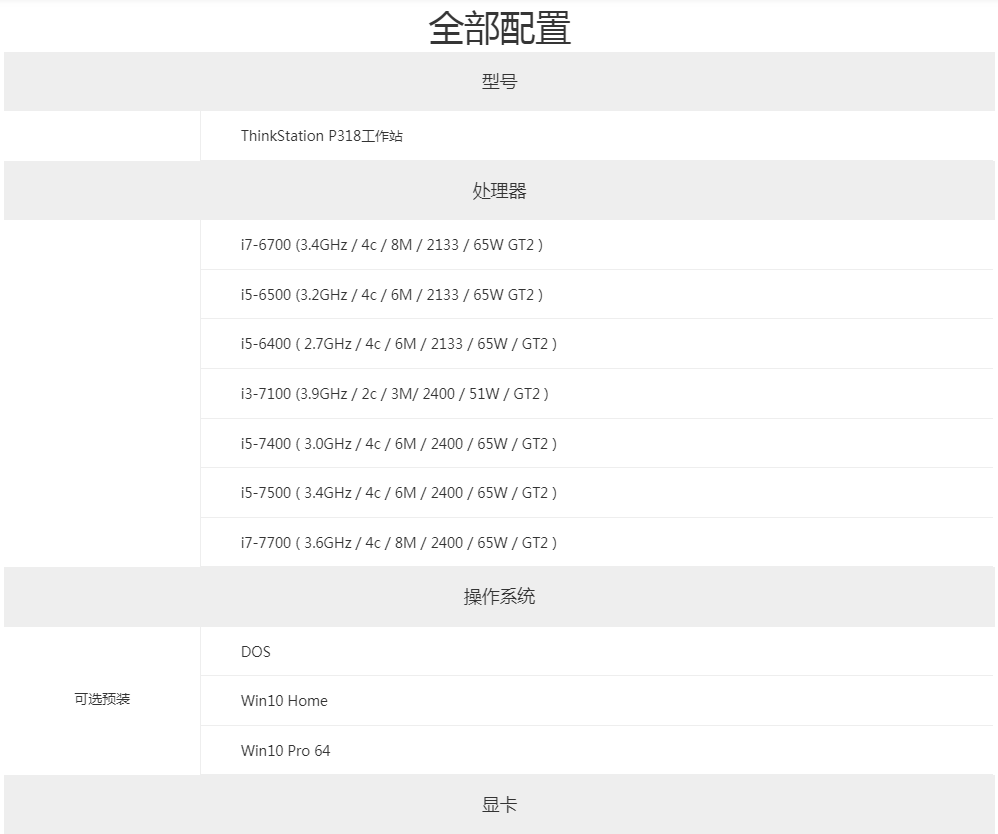Select the 处理器 section header
Image resolution: width=998 pixels, height=834 pixels.
[x=500, y=190]
